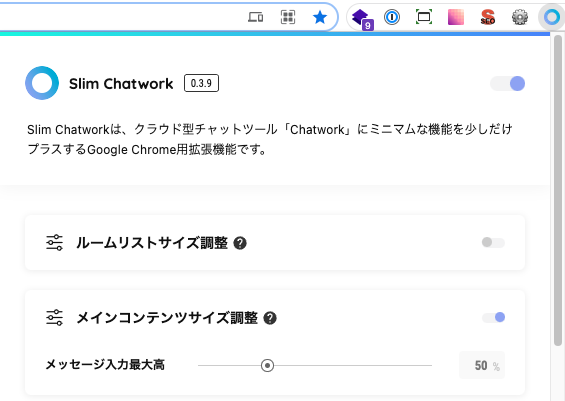Viewport: 565px width, 401px height.
Task: Open the 1Password extension icon
Action: [x=392, y=17]
